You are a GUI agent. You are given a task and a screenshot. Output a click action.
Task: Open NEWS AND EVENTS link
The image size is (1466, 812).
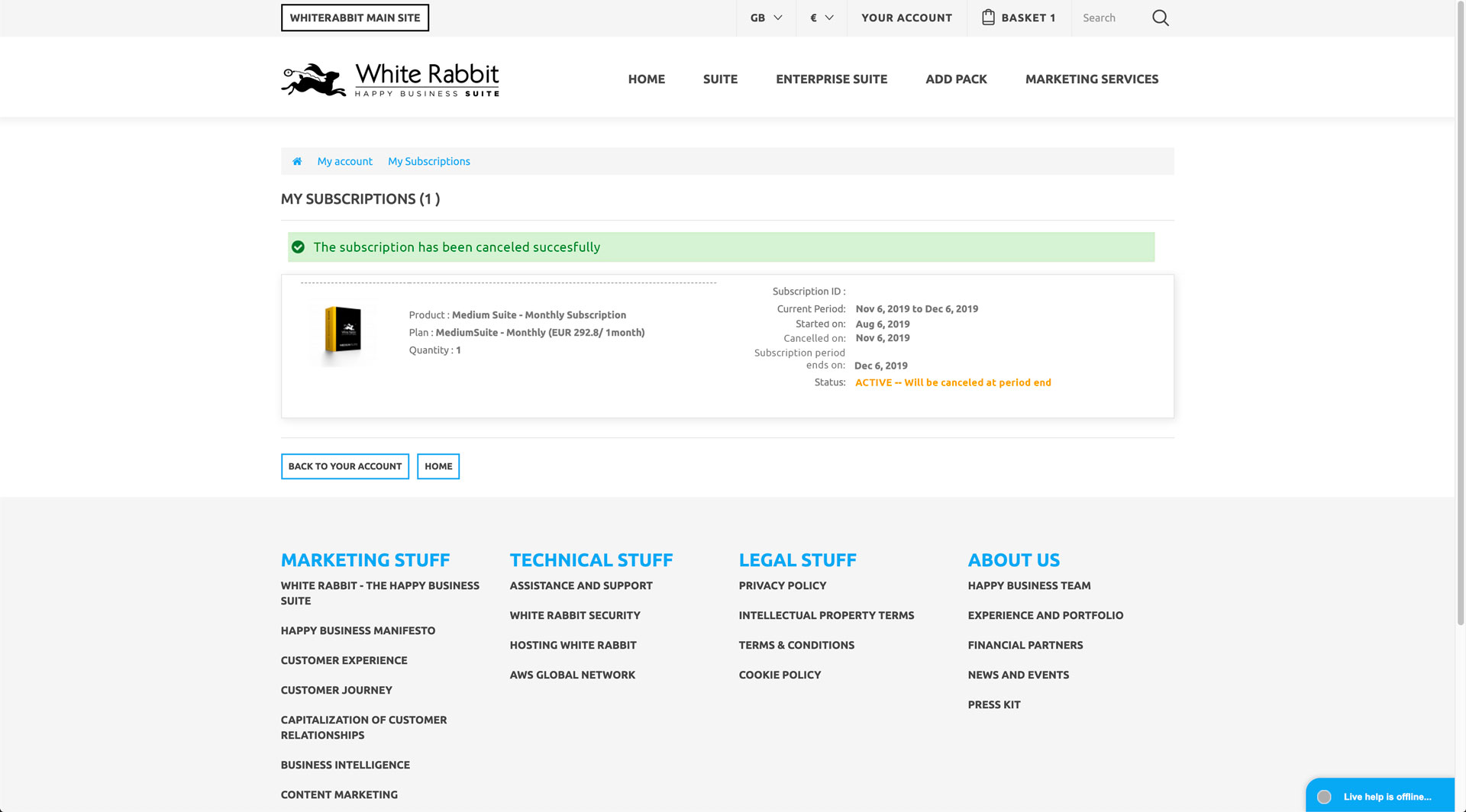1019,675
